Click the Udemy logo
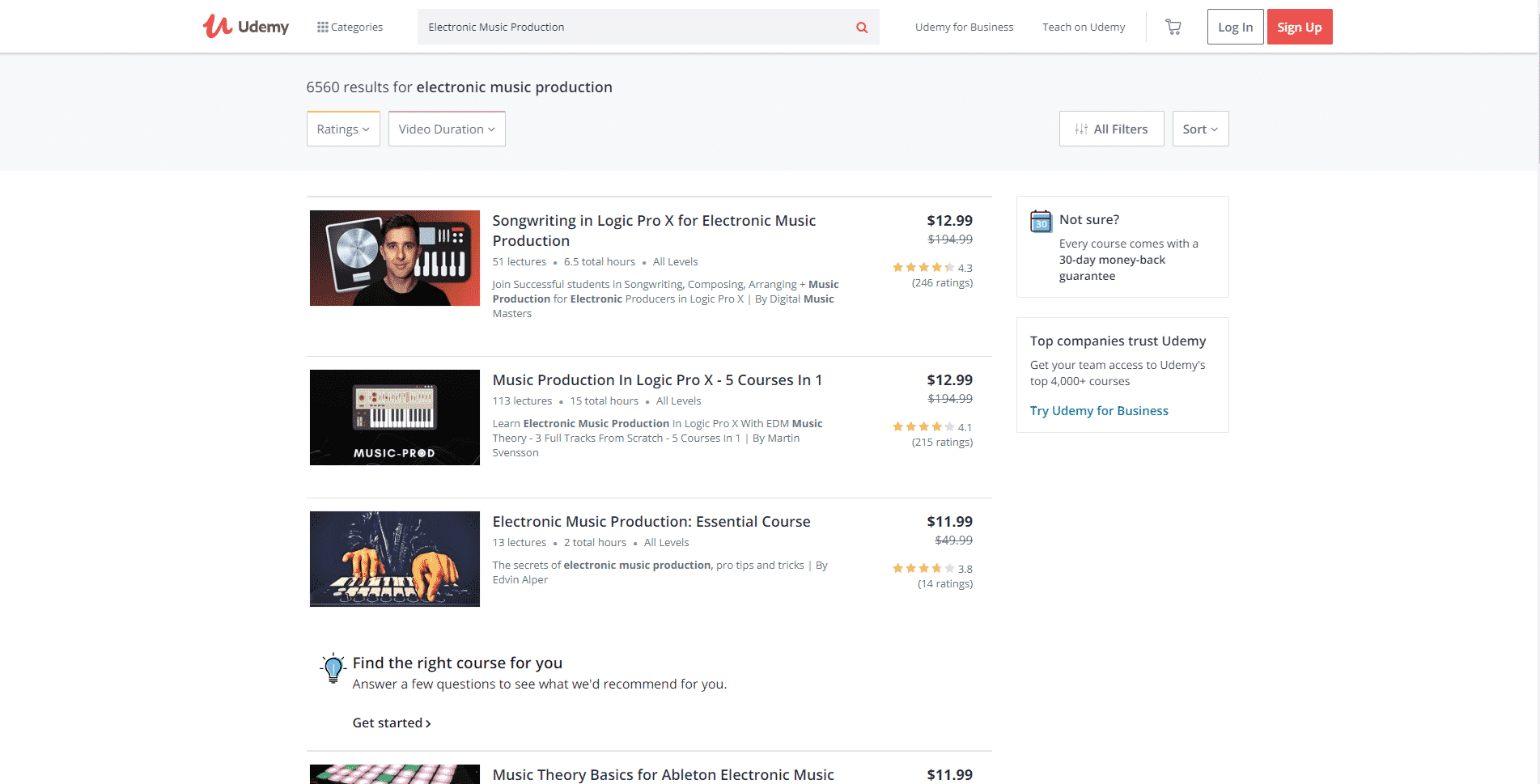1540x784 pixels. [245, 27]
